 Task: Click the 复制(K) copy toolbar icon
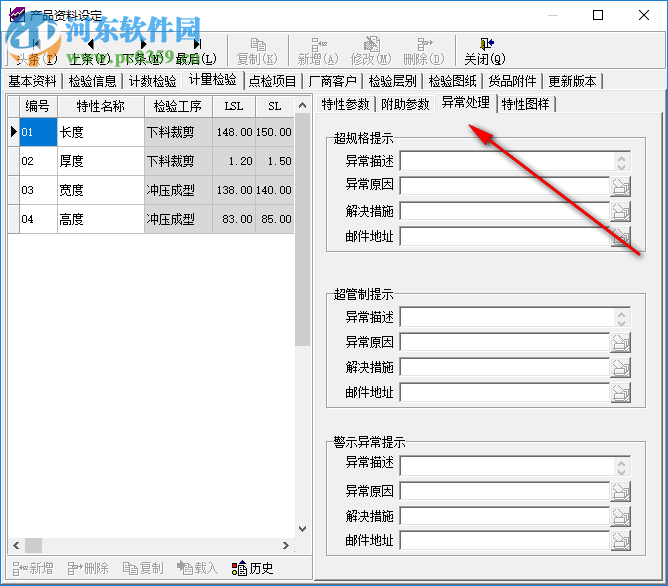[x=257, y=51]
